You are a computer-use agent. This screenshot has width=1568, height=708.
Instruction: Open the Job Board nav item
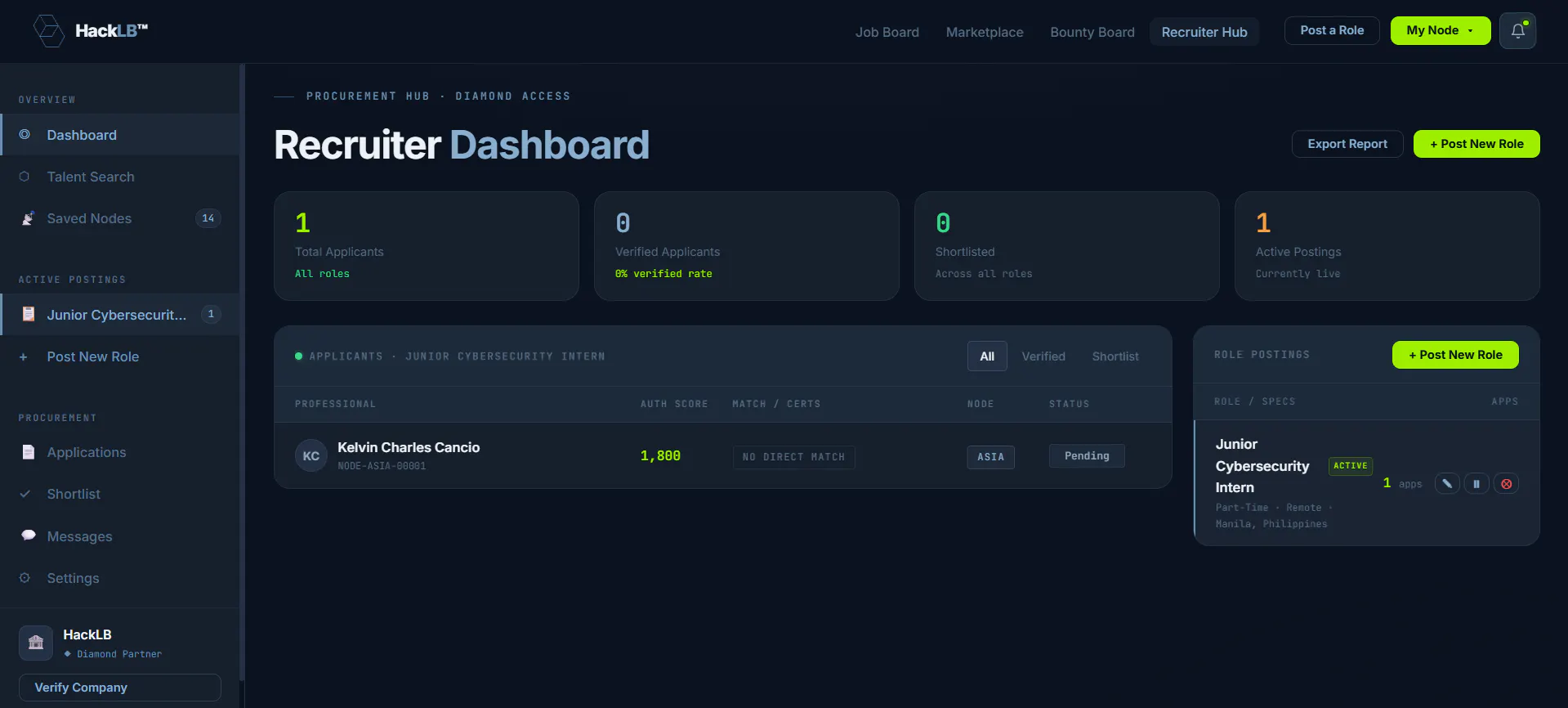(887, 32)
